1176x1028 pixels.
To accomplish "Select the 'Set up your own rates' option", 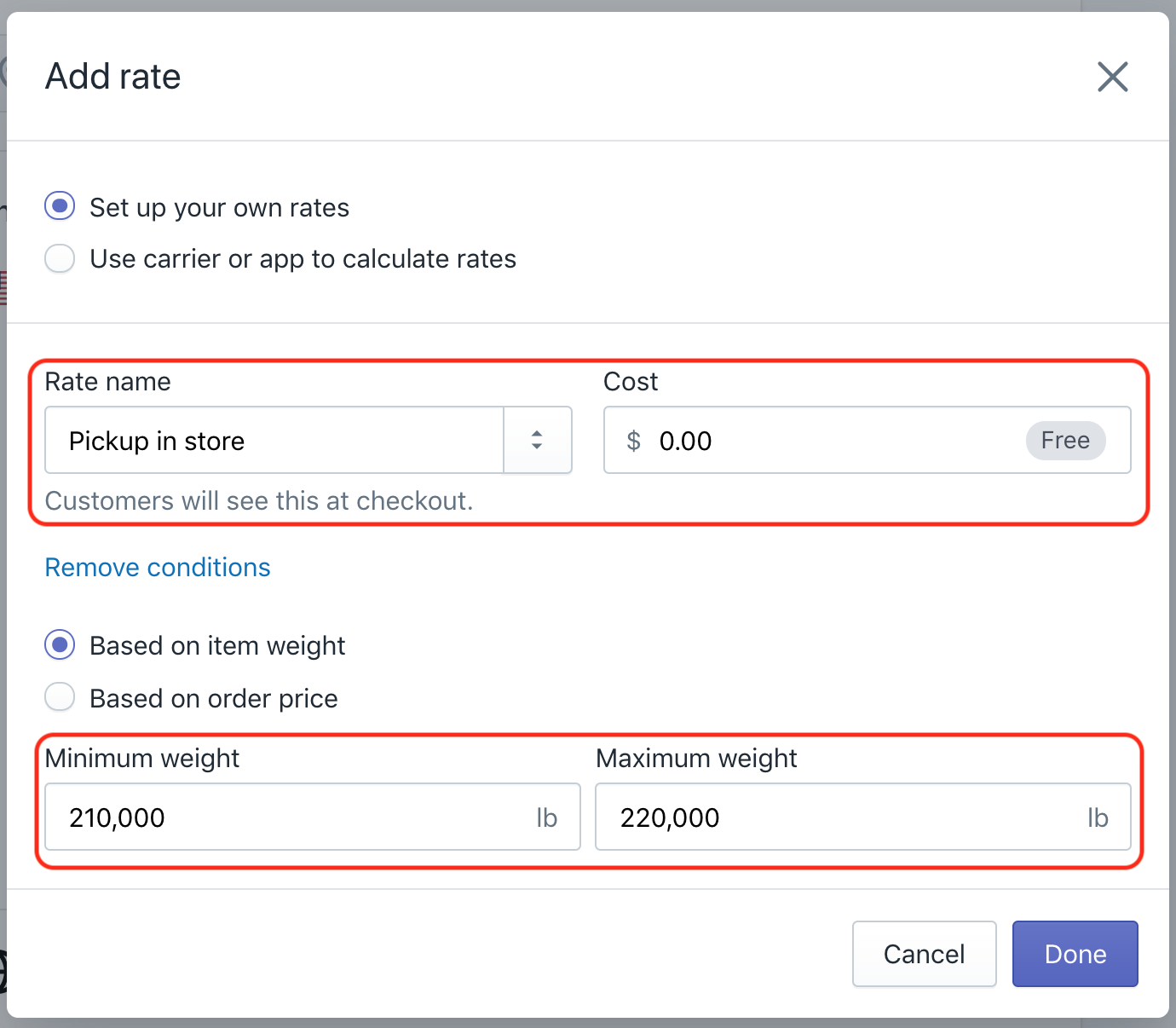I will (60, 206).
